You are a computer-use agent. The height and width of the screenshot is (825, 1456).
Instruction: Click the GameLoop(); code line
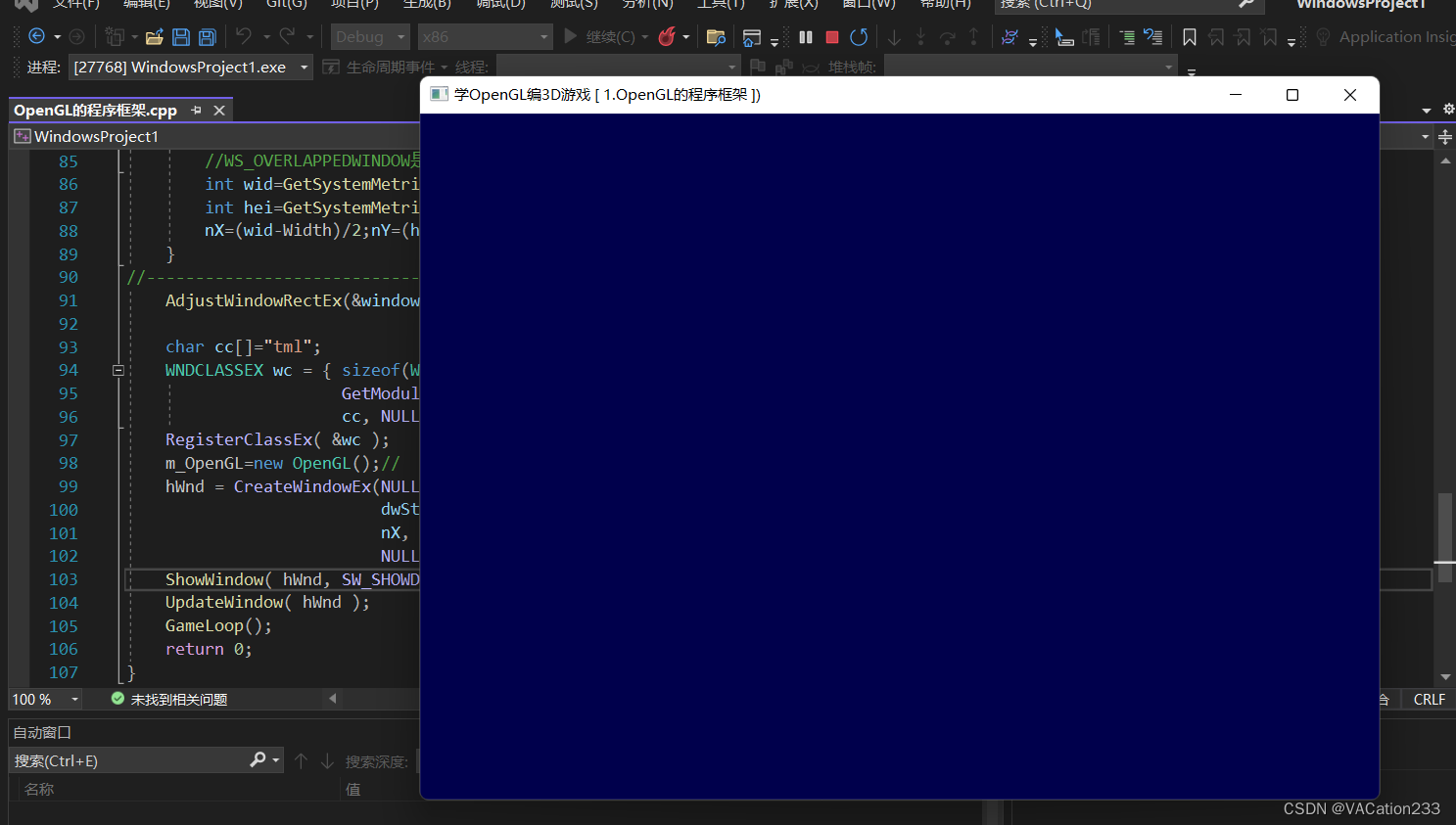[218, 626]
